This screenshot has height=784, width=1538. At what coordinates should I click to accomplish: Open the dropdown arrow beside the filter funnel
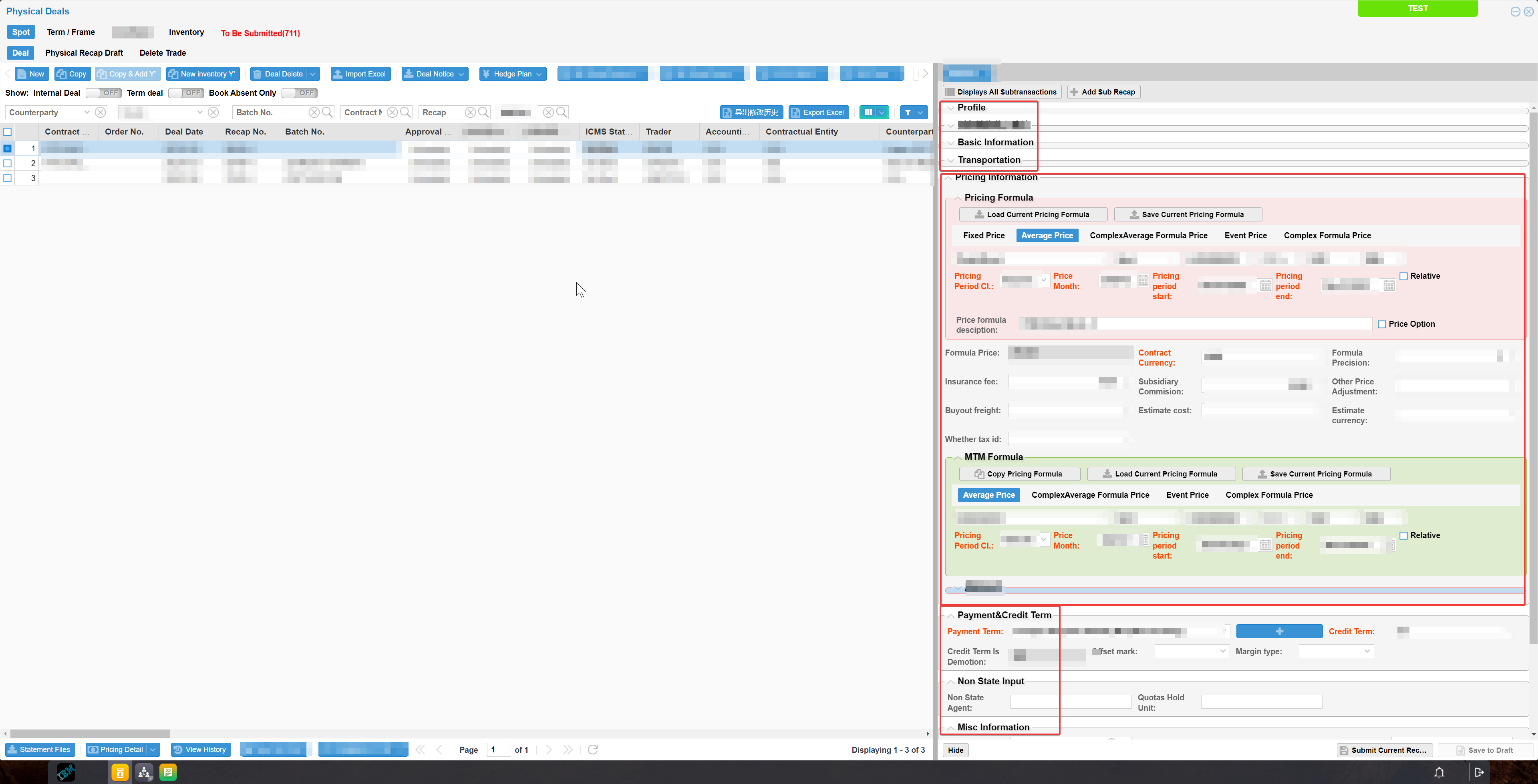point(921,112)
